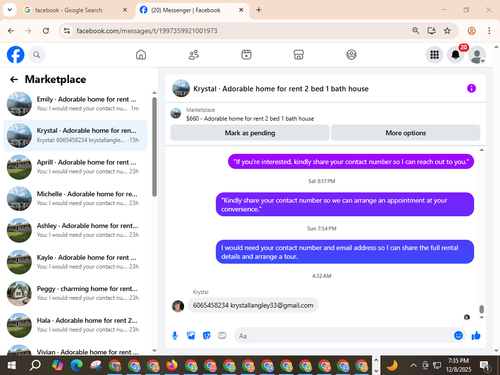The height and width of the screenshot is (375, 500).
Task: Open the emoji picker in message box
Action: 458,336
